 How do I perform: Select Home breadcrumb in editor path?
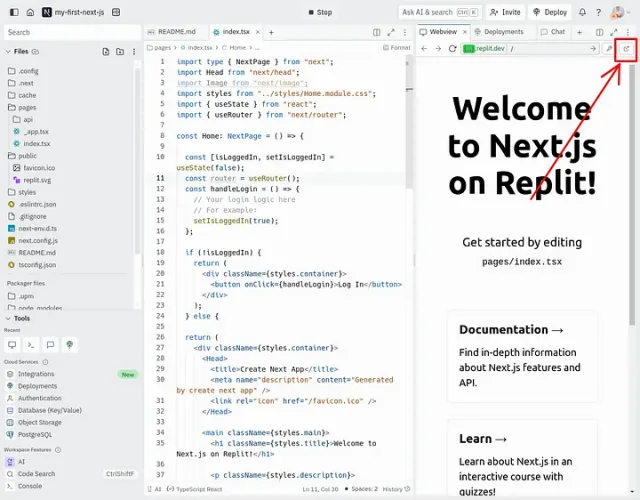pyautogui.click(x=234, y=48)
